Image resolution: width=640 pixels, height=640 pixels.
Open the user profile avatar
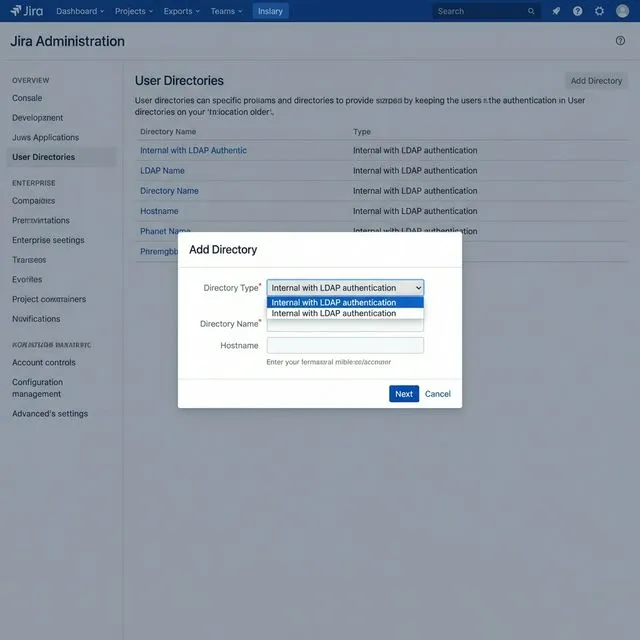[621, 11]
